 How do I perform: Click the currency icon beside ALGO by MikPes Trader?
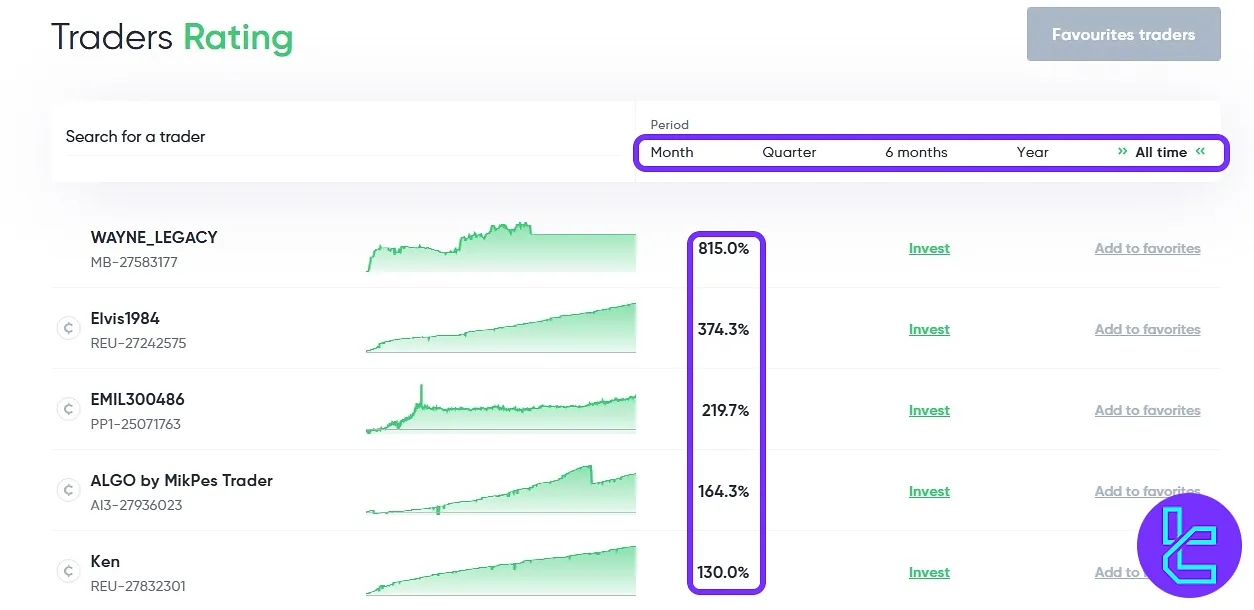[68, 491]
